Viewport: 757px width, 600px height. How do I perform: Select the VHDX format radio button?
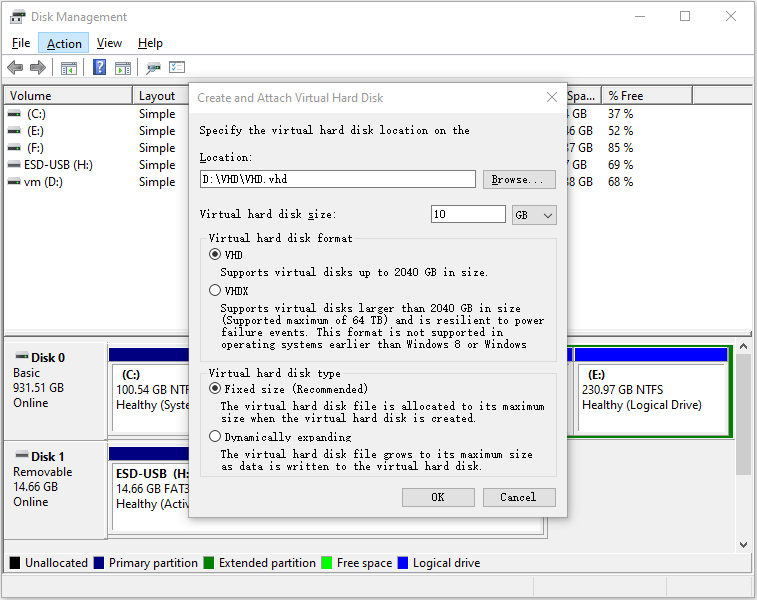pos(215,290)
